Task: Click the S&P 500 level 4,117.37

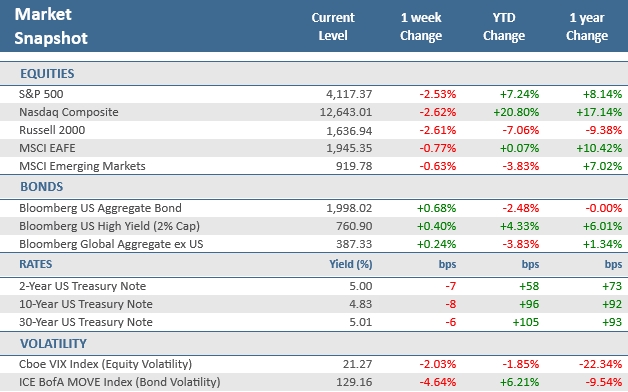Action: point(349,94)
